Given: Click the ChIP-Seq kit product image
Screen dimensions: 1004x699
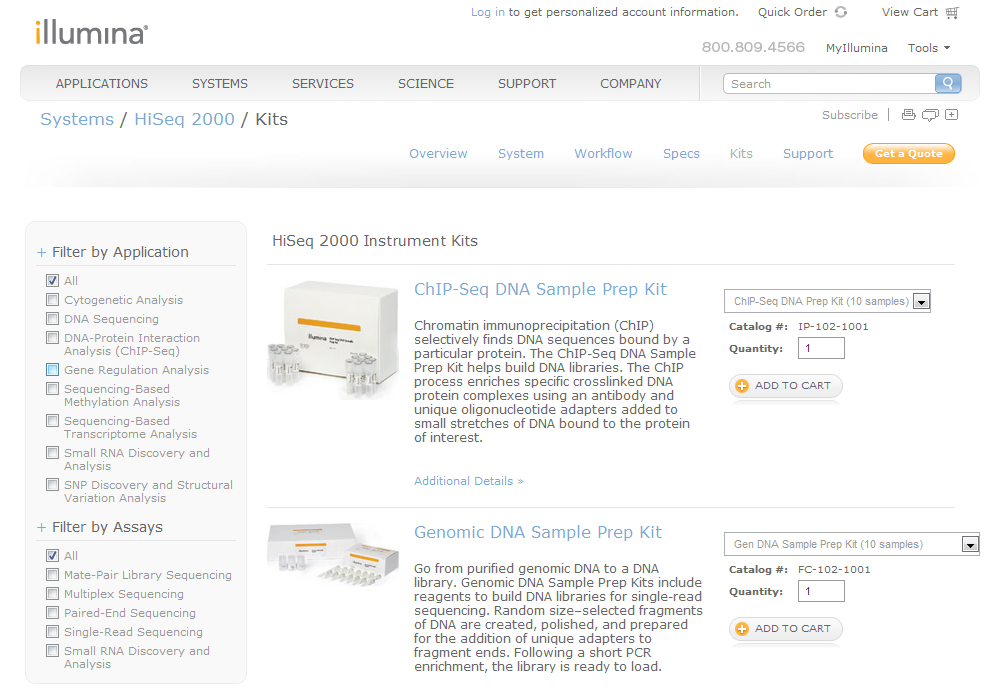Looking at the screenshot, I should [x=334, y=341].
